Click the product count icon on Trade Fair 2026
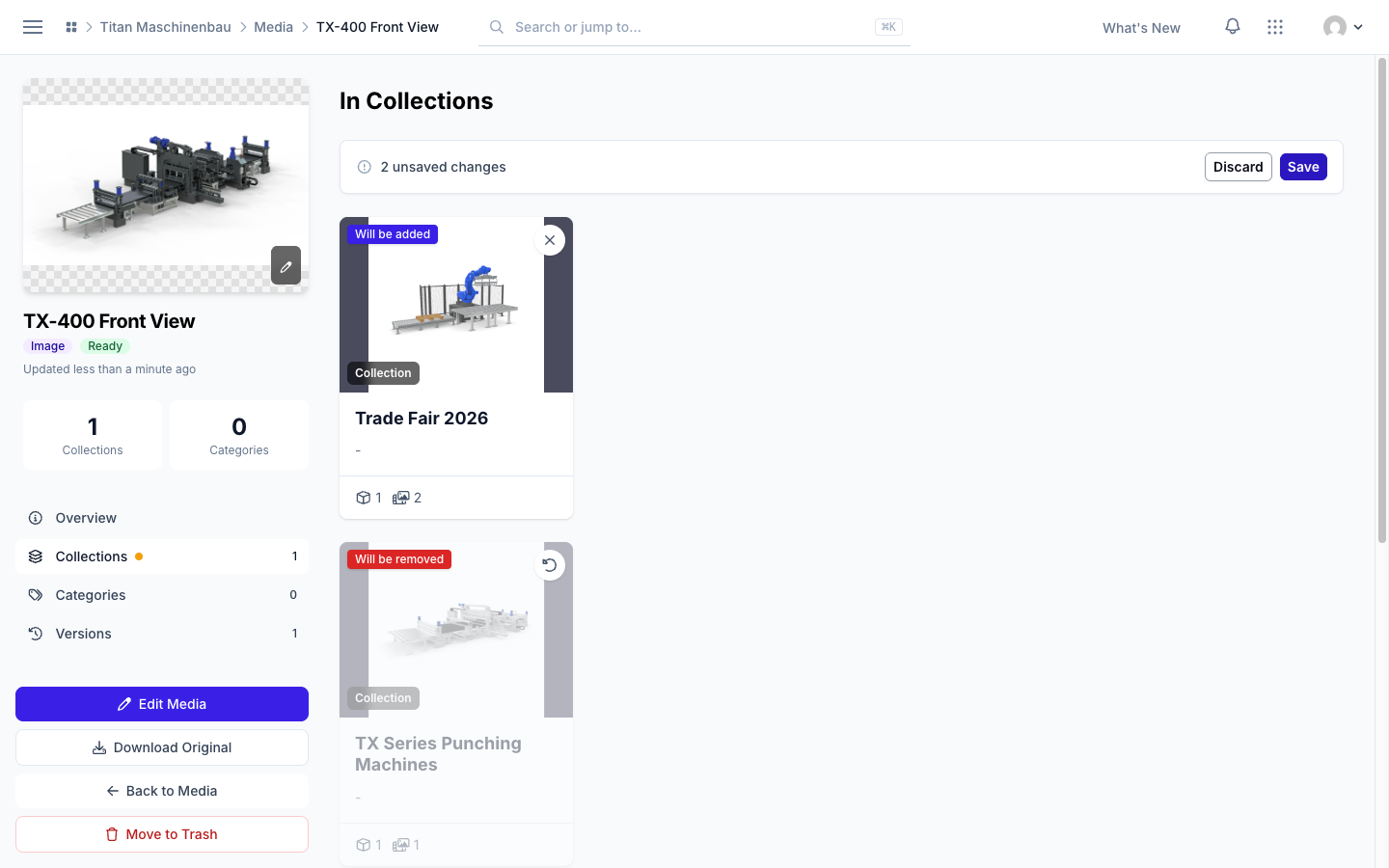Screen dimensions: 1389x868 364,498
